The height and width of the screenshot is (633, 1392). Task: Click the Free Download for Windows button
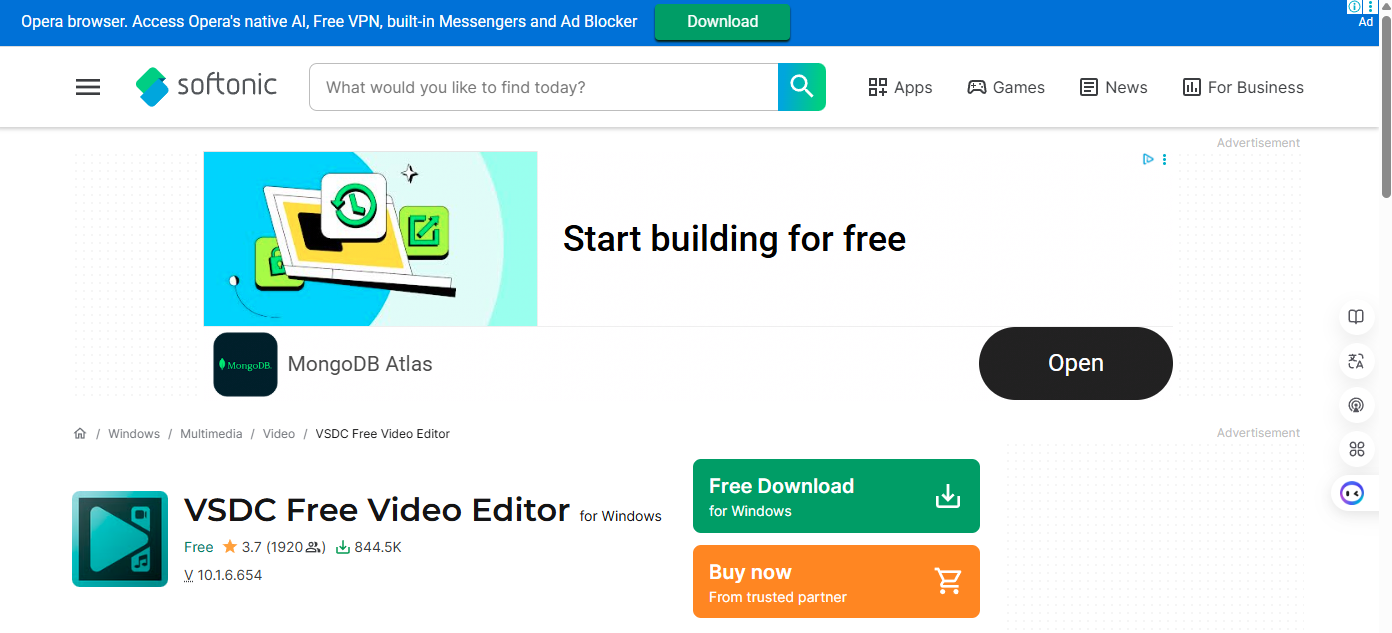pyautogui.click(x=836, y=496)
